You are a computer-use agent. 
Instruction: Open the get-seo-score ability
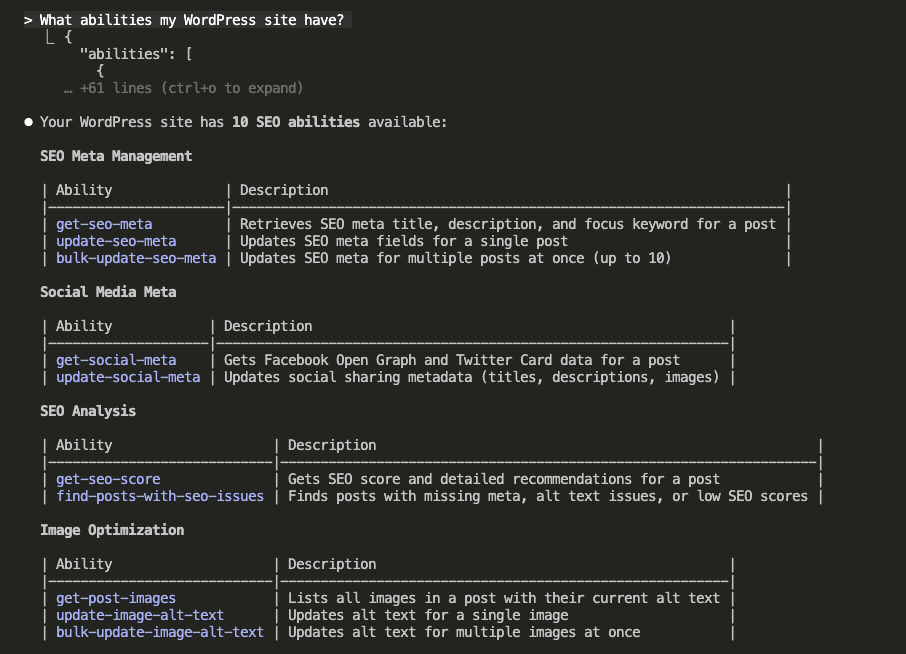108,479
